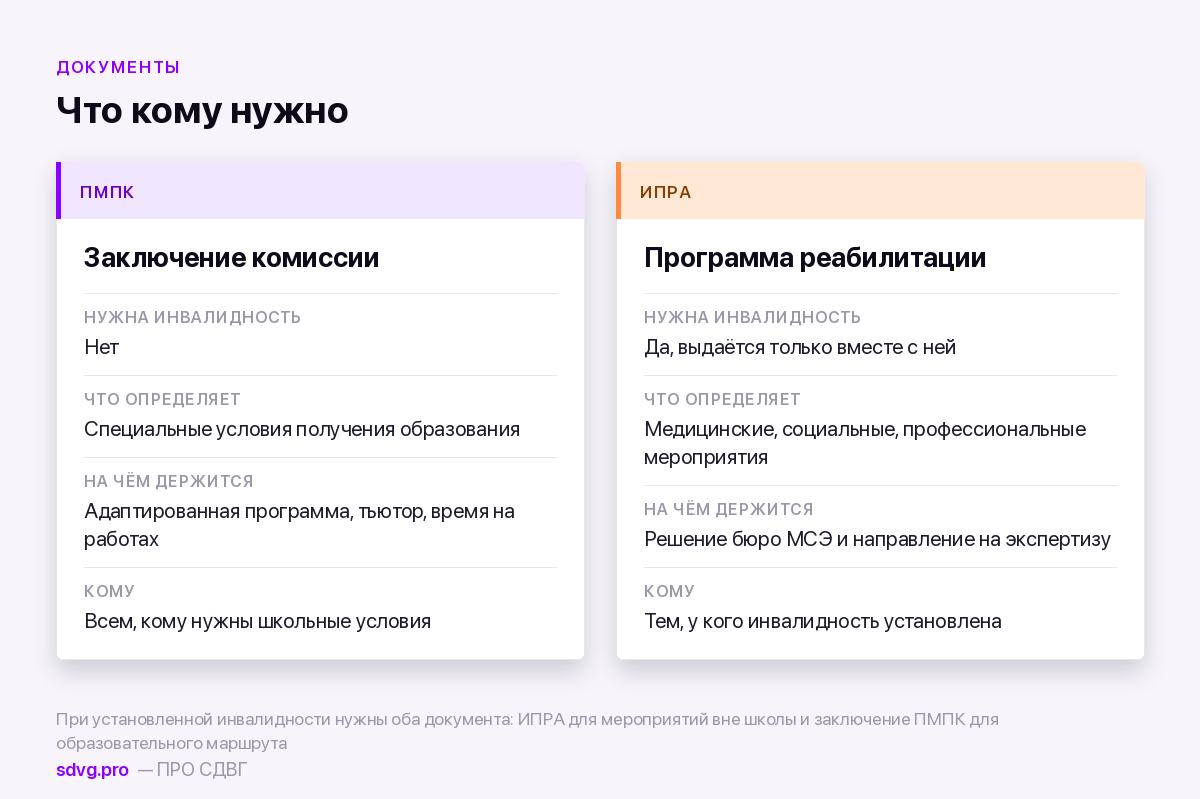The width and height of the screenshot is (1200, 799).
Task: Click 'НУЖНА ИНВАЛИДНОСТЬ' label in the ПМПК card
Action: (x=192, y=317)
